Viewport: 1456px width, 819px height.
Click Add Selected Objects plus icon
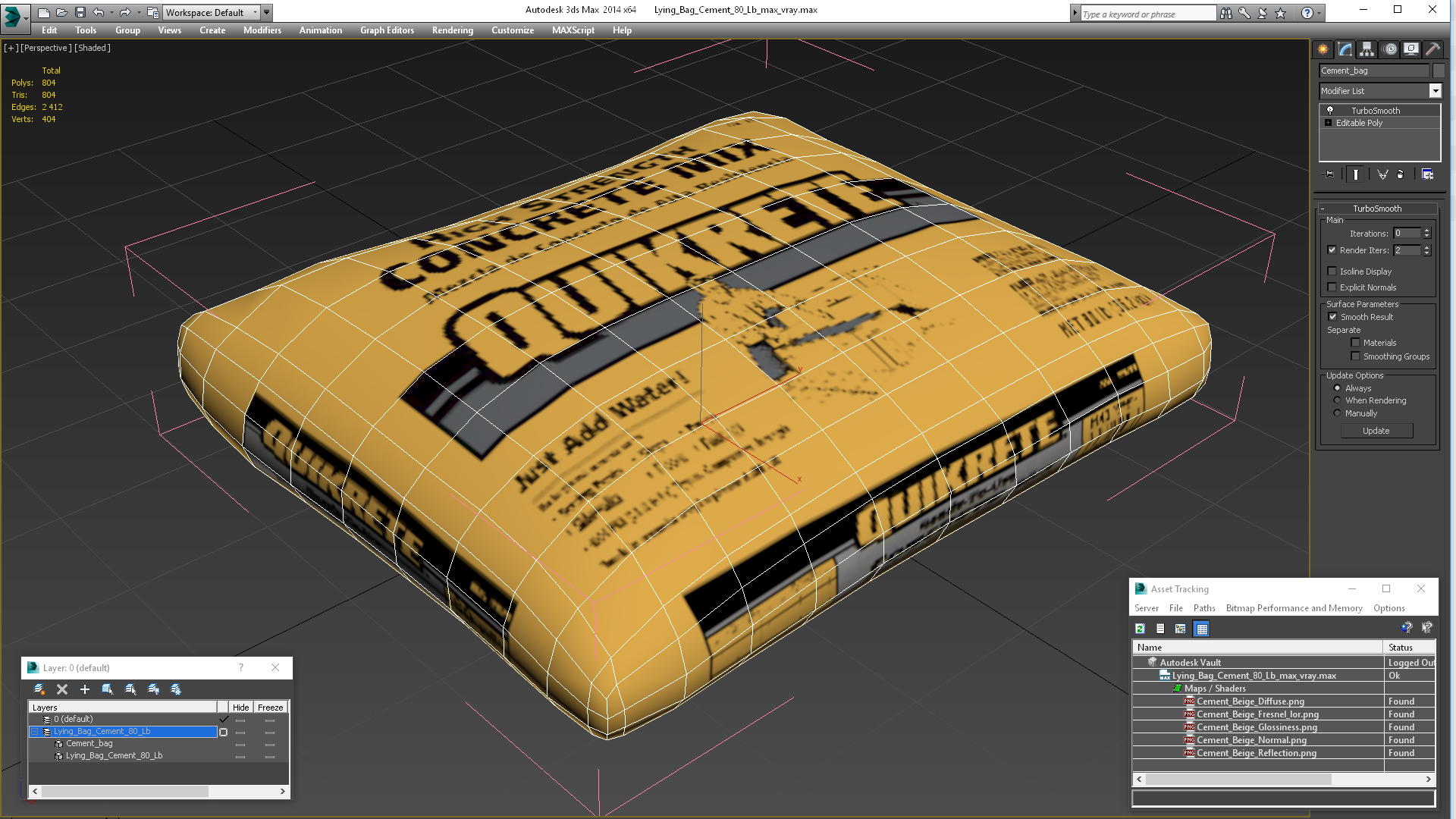coord(85,689)
